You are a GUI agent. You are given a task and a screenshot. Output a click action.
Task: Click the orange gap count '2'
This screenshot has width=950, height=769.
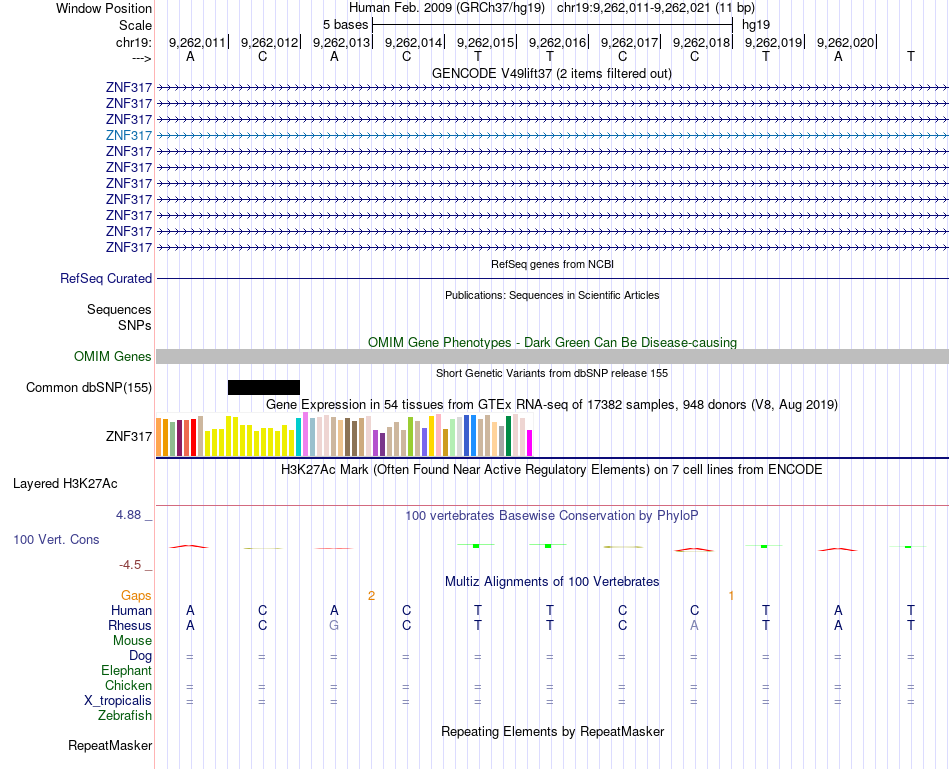click(x=371, y=596)
